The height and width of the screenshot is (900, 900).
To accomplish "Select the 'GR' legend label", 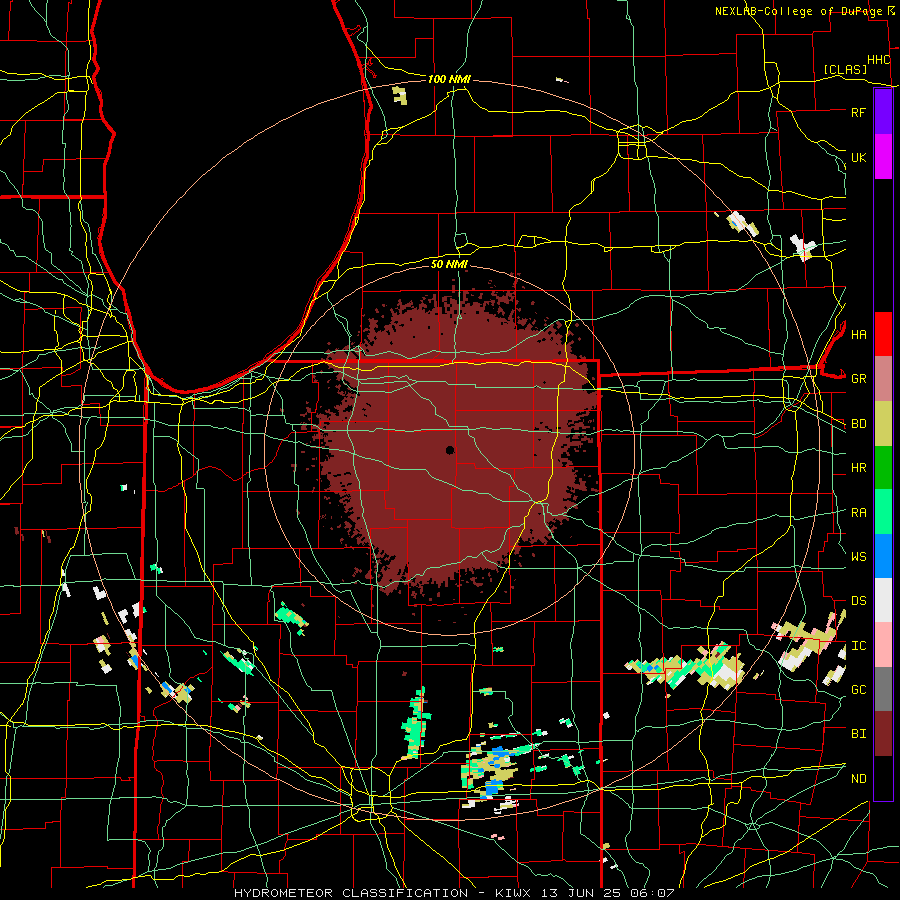I will click(858, 379).
